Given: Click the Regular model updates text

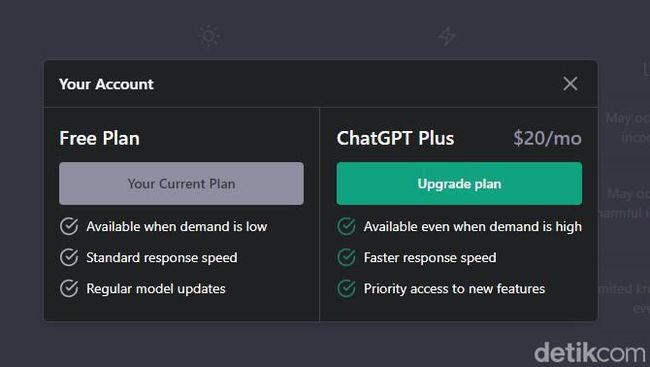Looking at the screenshot, I should tap(156, 289).
